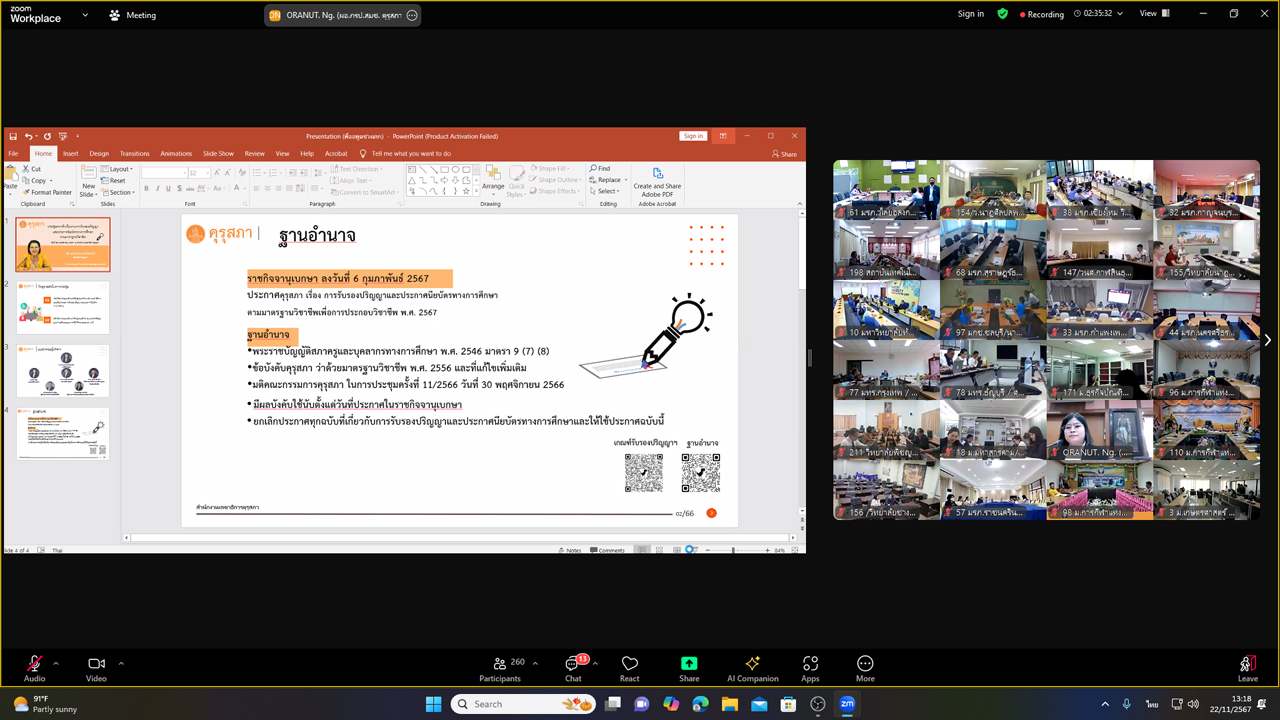Toggle italic formatting in the ribbon
Image resolution: width=1280 pixels, height=720 pixels.
157,188
